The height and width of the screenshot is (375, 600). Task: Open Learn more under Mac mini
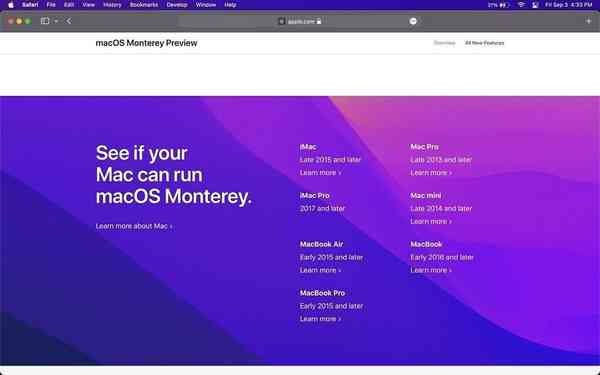coord(431,221)
